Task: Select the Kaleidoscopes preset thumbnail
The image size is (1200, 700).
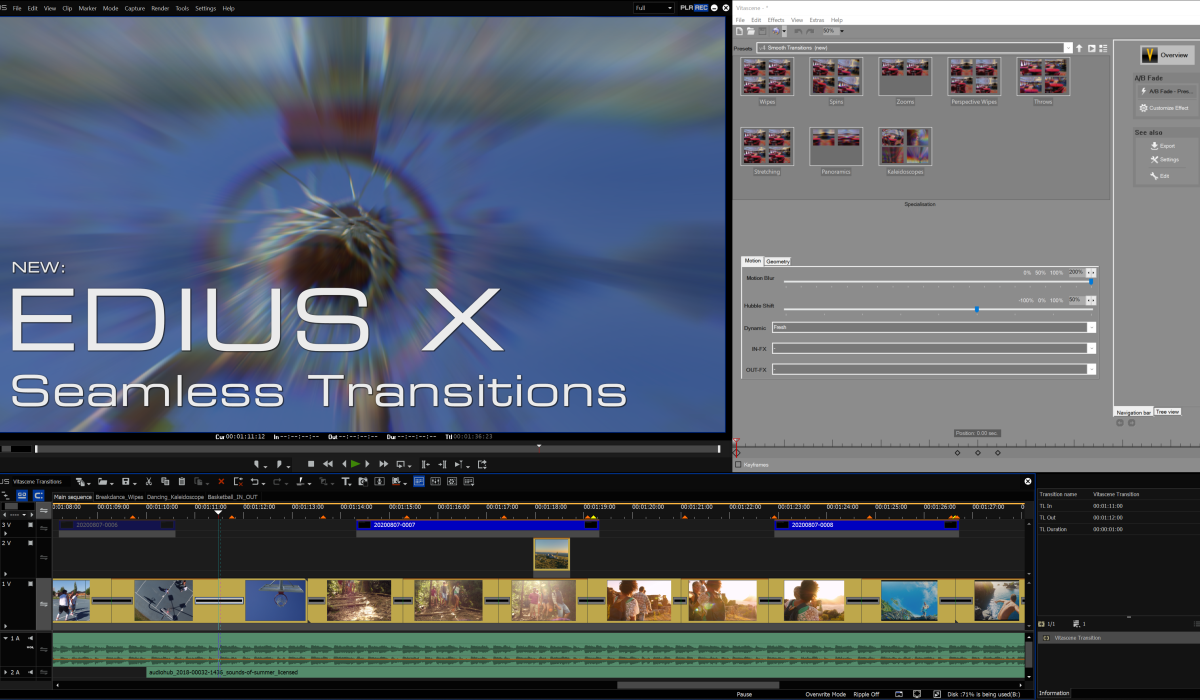Action: (x=905, y=146)
